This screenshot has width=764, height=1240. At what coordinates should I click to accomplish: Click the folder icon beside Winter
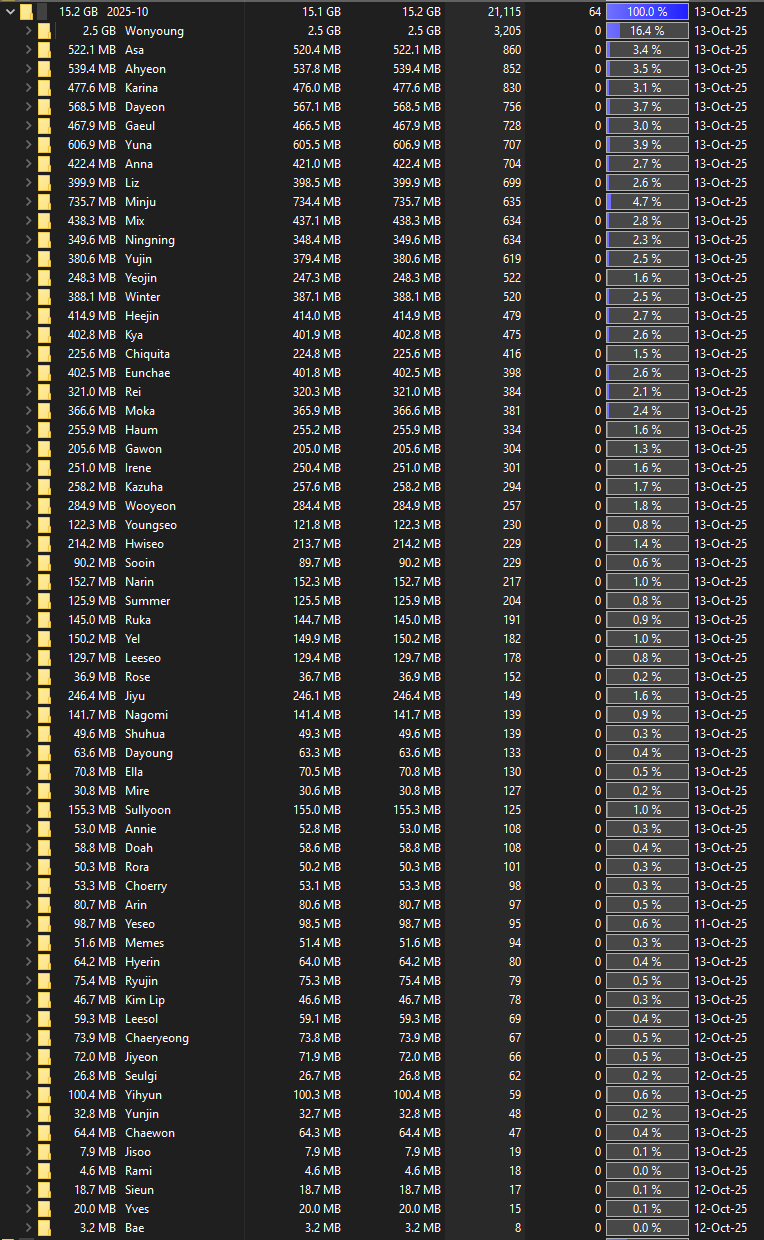tap(44, 297)
